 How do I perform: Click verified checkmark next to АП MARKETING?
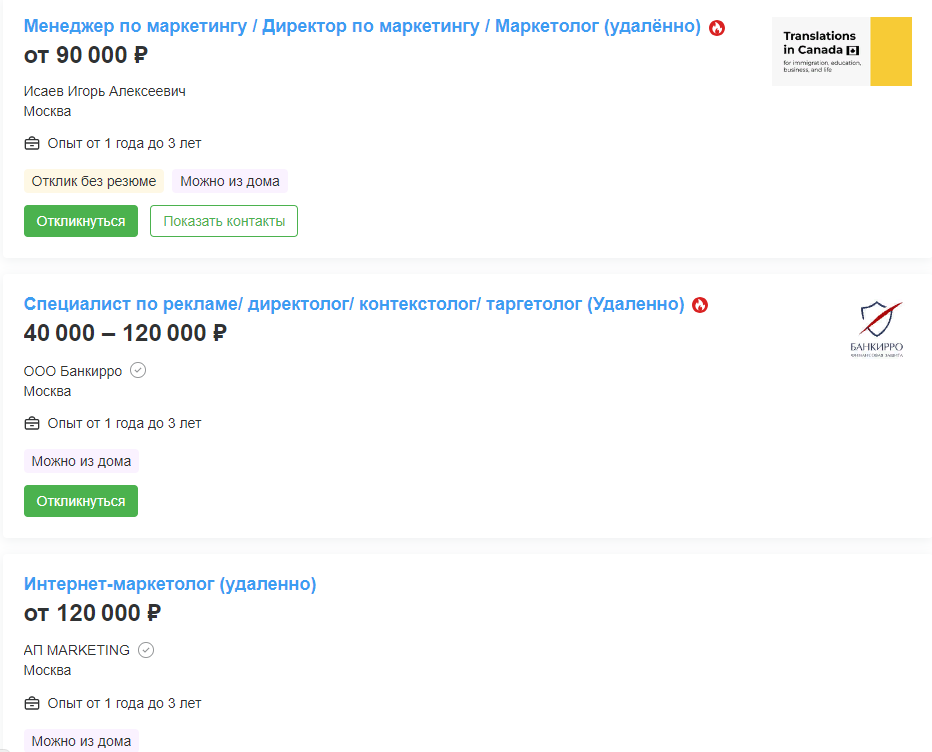point(147,650)
